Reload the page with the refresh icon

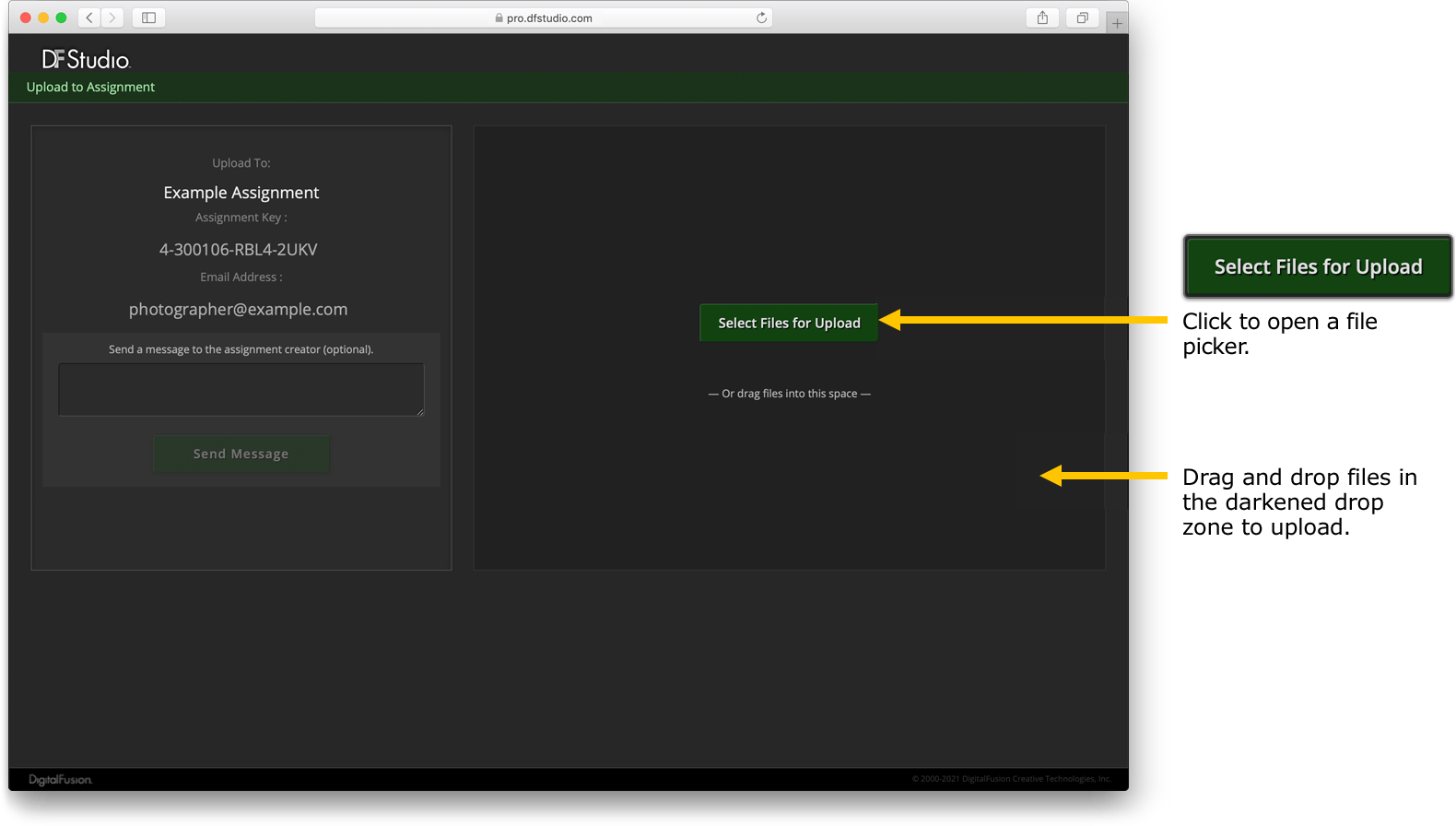761,18
